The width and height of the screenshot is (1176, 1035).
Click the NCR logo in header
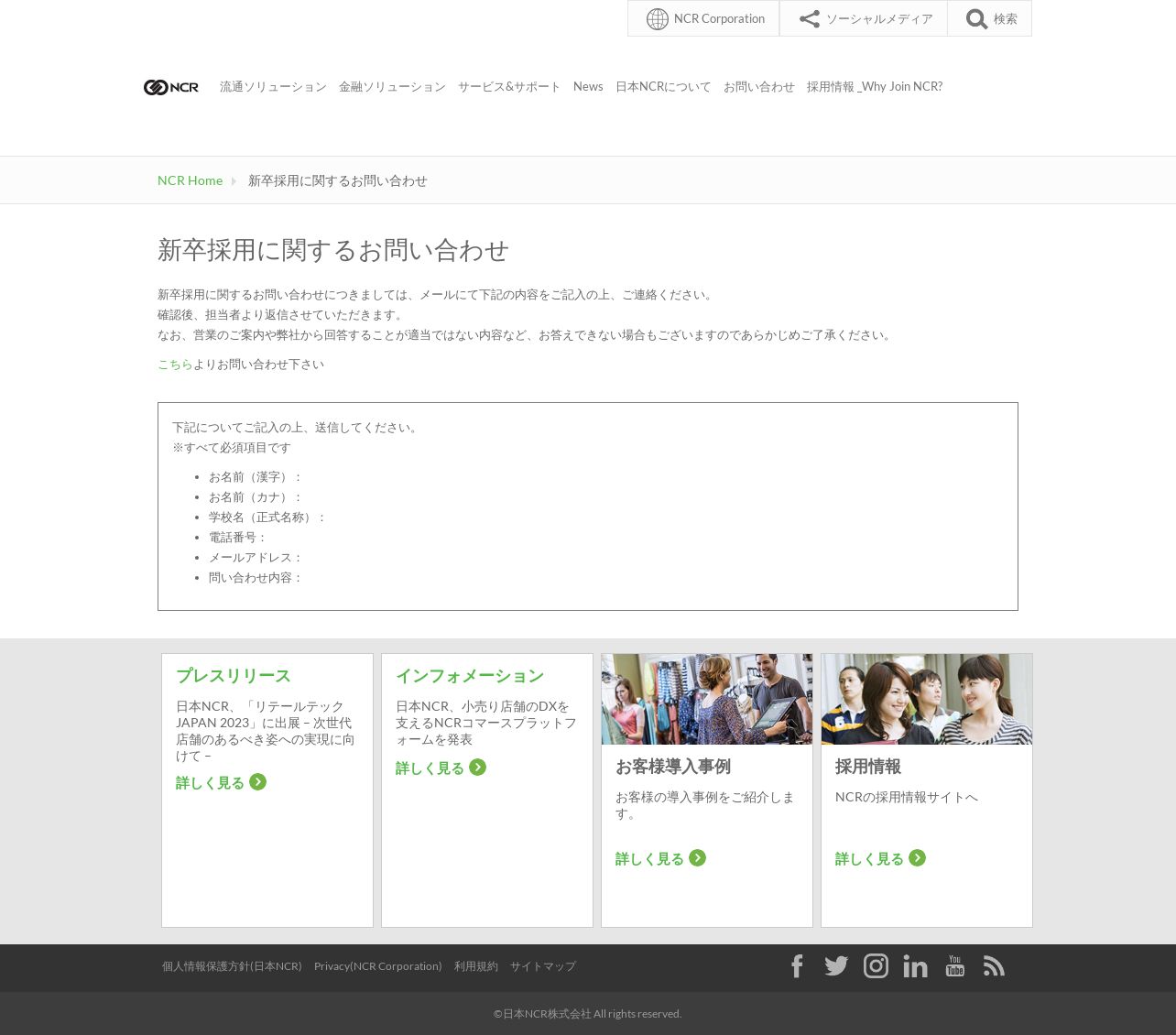(171, 87)
